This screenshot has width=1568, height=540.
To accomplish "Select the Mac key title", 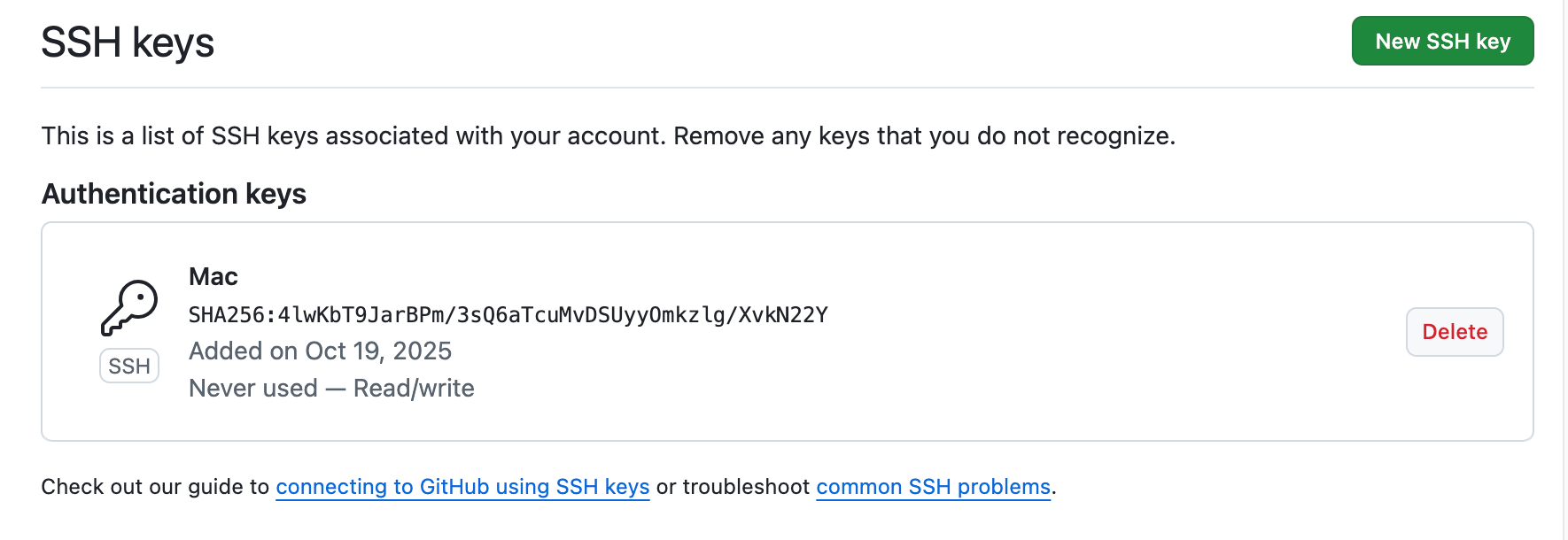I will coord(213,277).
